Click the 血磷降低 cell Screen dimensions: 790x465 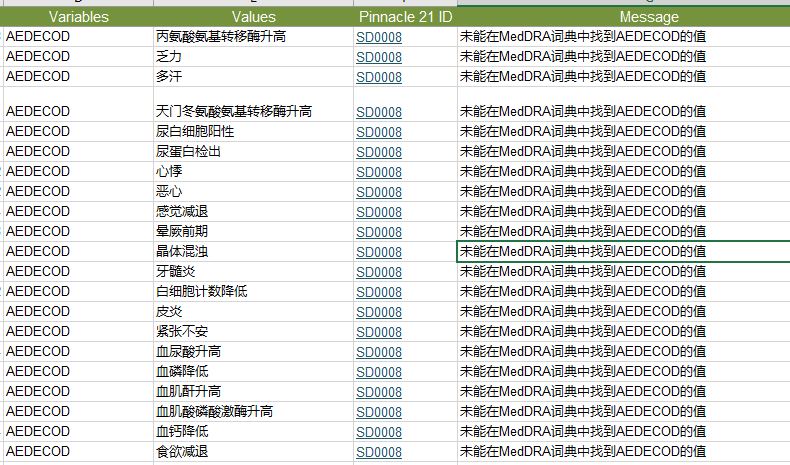253,371
